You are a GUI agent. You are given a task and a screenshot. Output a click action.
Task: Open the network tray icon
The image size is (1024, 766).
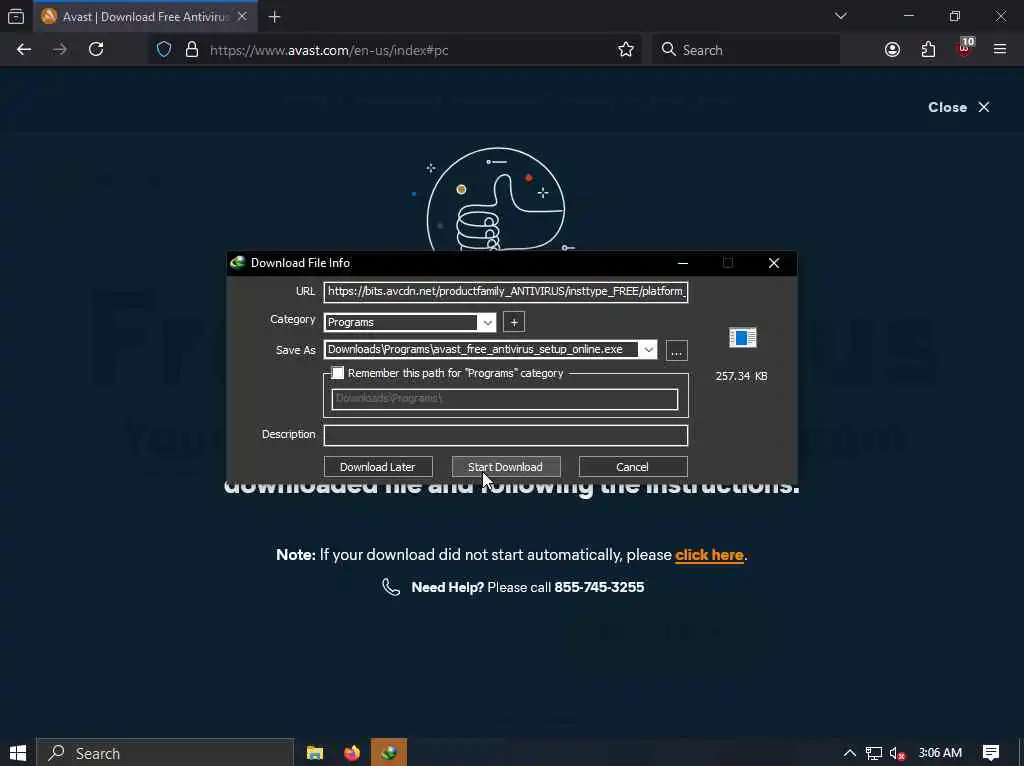[874, 754]
